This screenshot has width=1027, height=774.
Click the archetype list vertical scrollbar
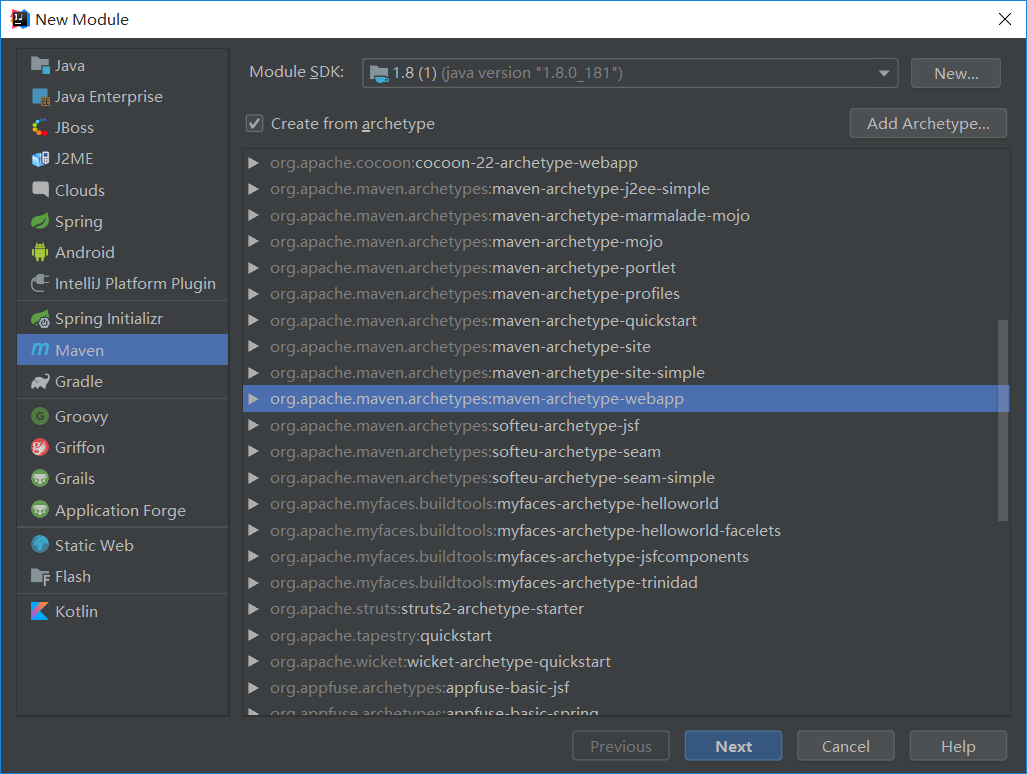(x=1003, y=420)
